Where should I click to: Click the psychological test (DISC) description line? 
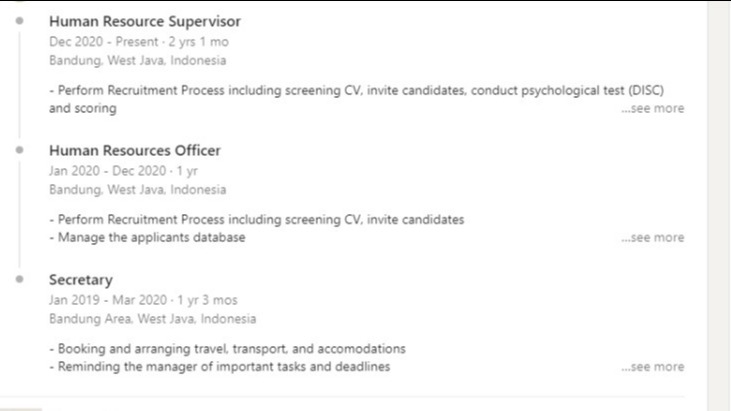tap(356, 90)
